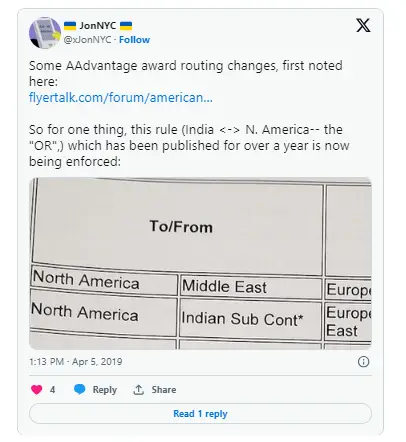Click the JonNYC display name
This screenshot has height=442, width=406.
coord(98,26)
